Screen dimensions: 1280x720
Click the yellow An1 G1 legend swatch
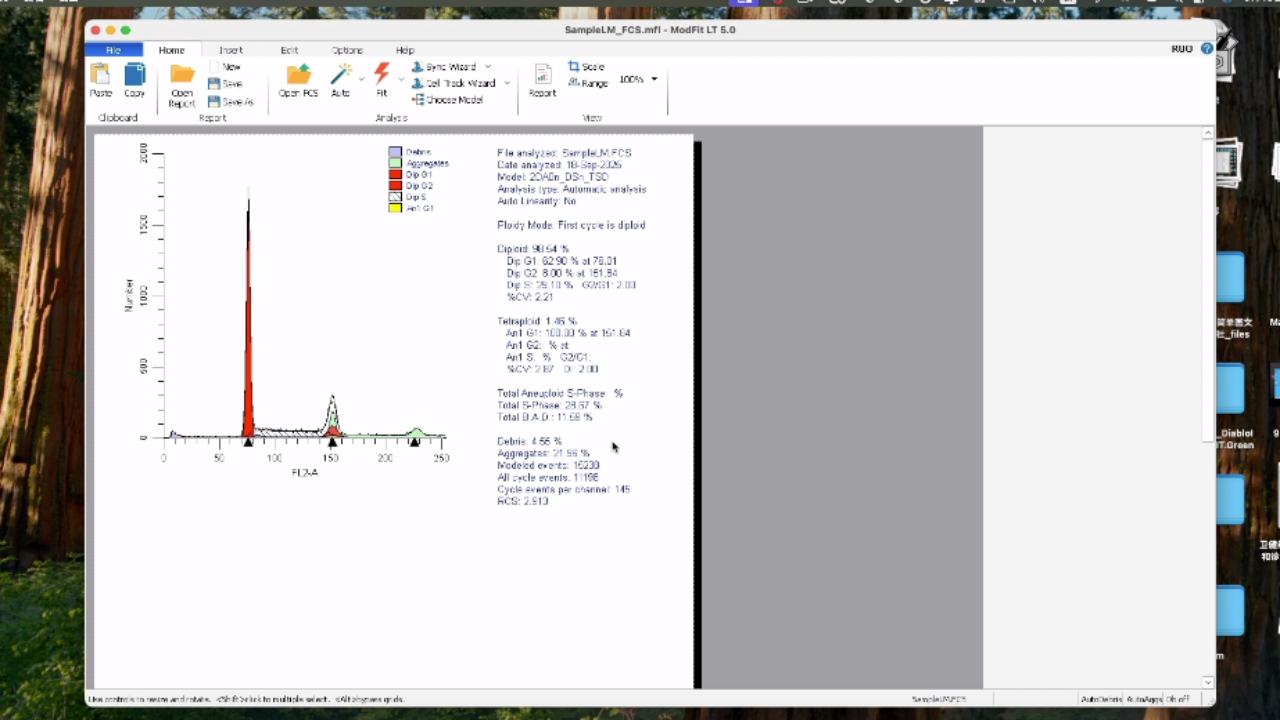tap(395, 208)
